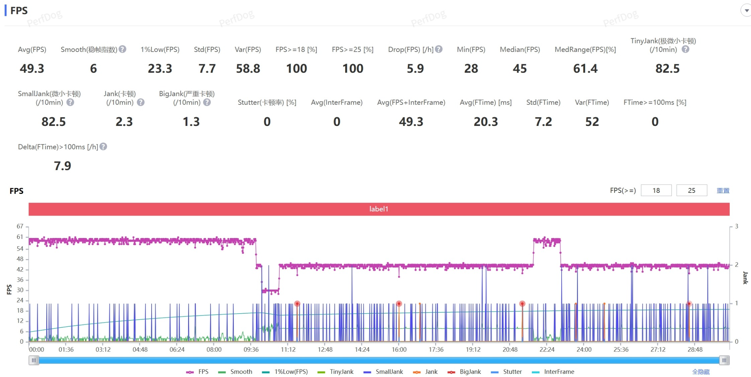
Task: Focus the FPS threshold field showing 25
Action: pyautogui.click(x=692, y=190)
